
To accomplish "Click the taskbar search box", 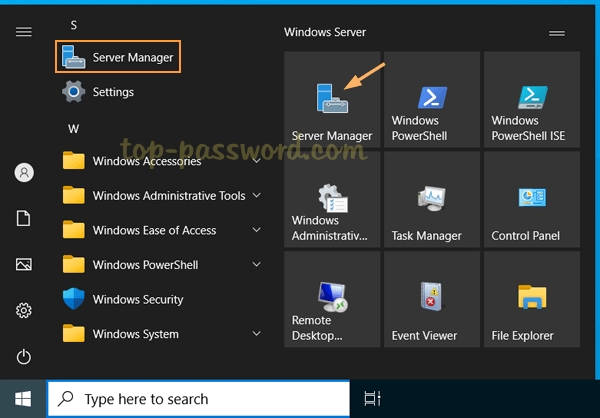I will tap(200, 399).
